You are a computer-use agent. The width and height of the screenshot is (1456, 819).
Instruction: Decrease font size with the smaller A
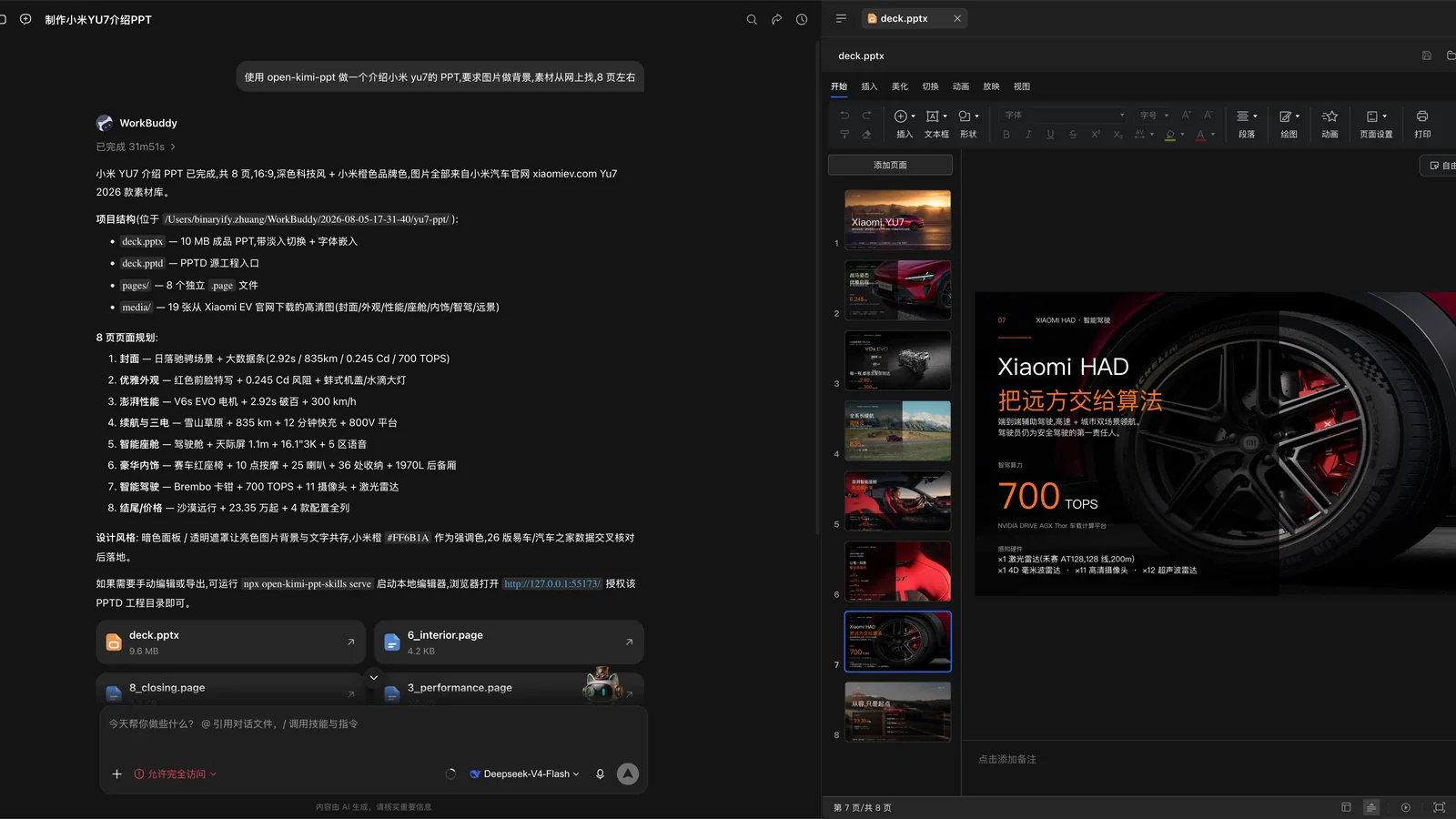click(1208, 116)
